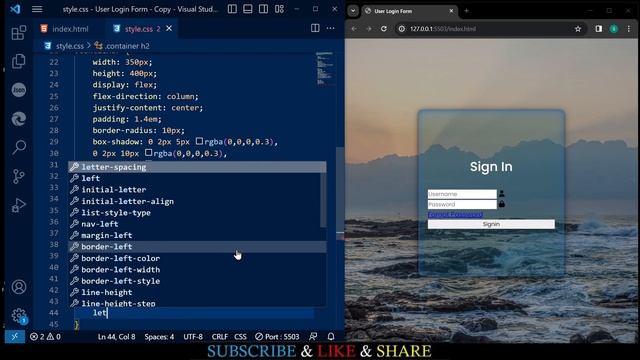Viewport: 640px width, 360px height.
Task: Choose border-left-width suggestion
Action: point(194,269)
